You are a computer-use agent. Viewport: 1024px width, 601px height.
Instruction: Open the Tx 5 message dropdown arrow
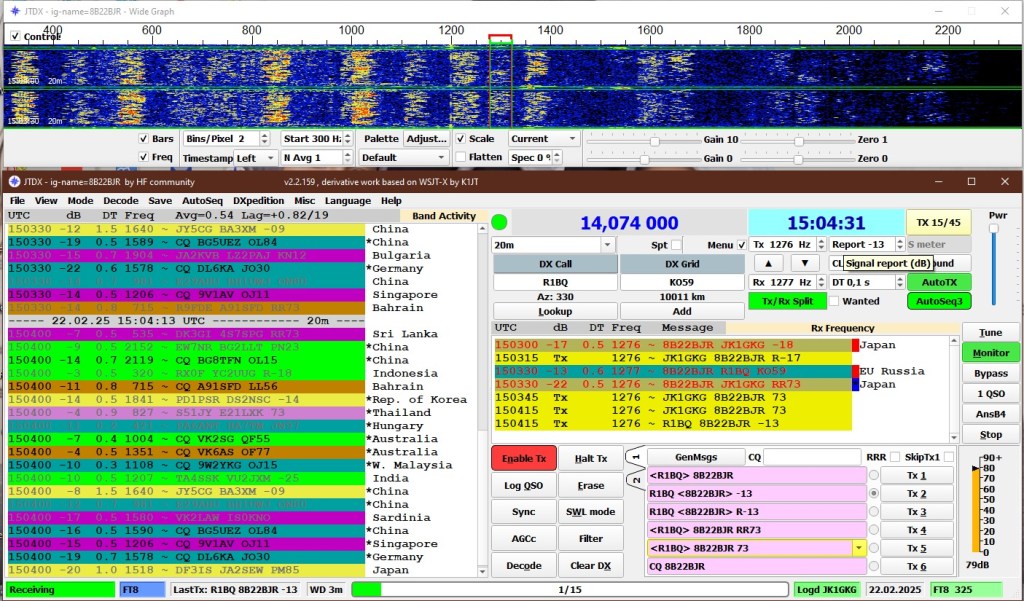(859, 548)
